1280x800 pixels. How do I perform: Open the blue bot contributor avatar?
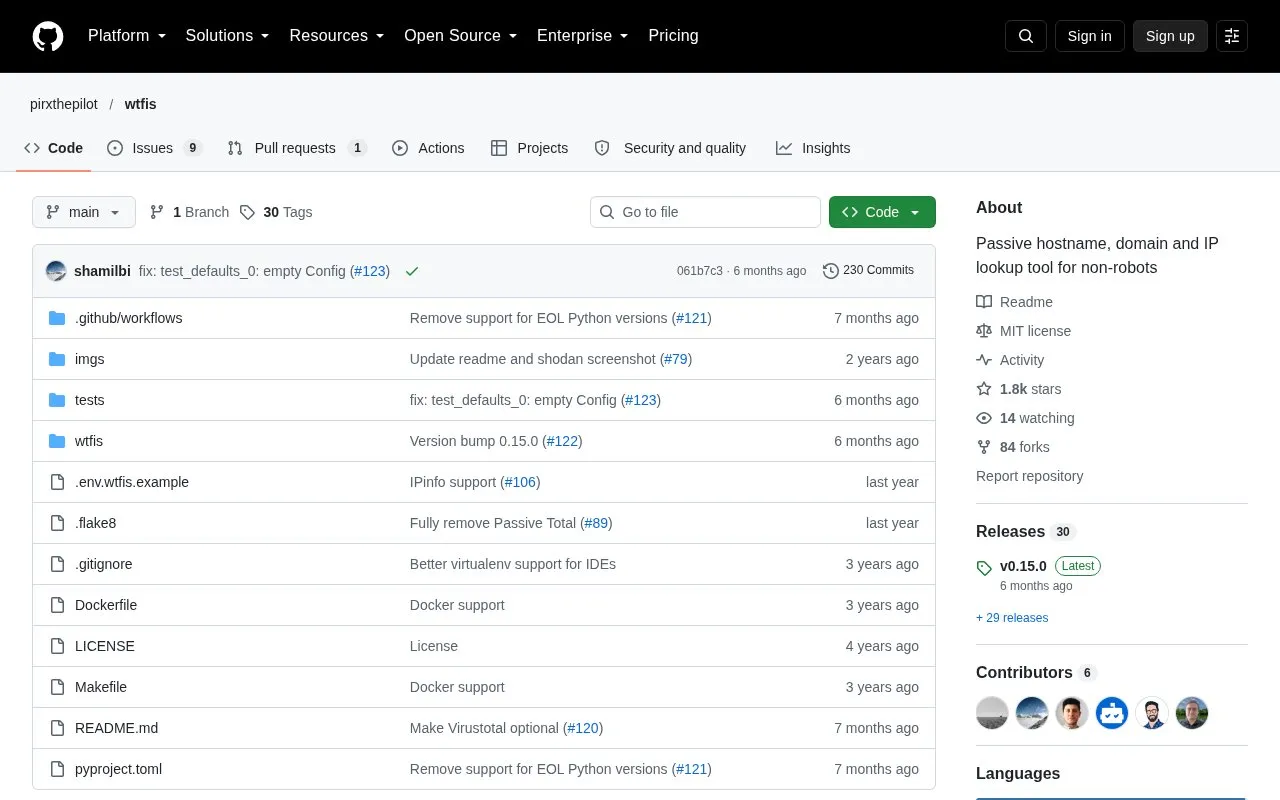[x=1112, y=713]
